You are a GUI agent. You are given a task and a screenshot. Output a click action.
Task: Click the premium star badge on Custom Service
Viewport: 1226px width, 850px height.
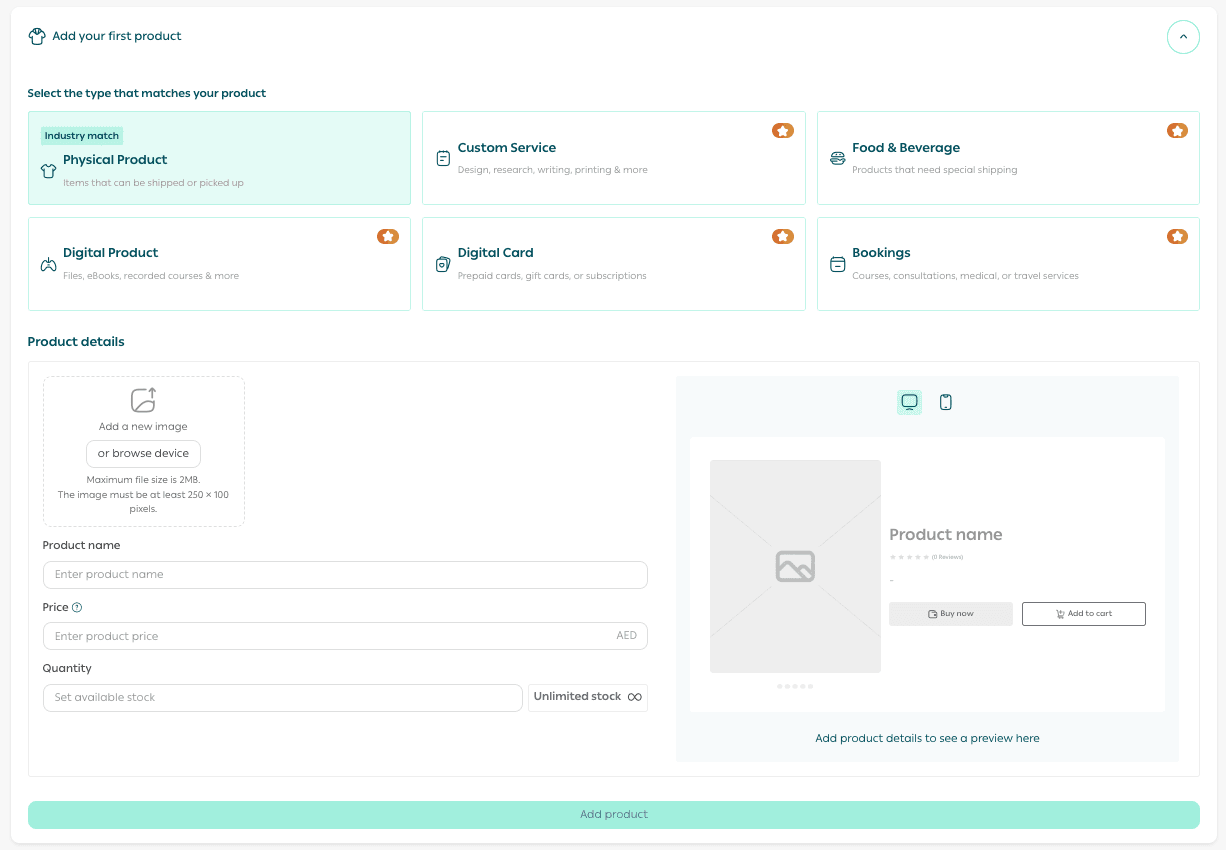pos(782,131)
